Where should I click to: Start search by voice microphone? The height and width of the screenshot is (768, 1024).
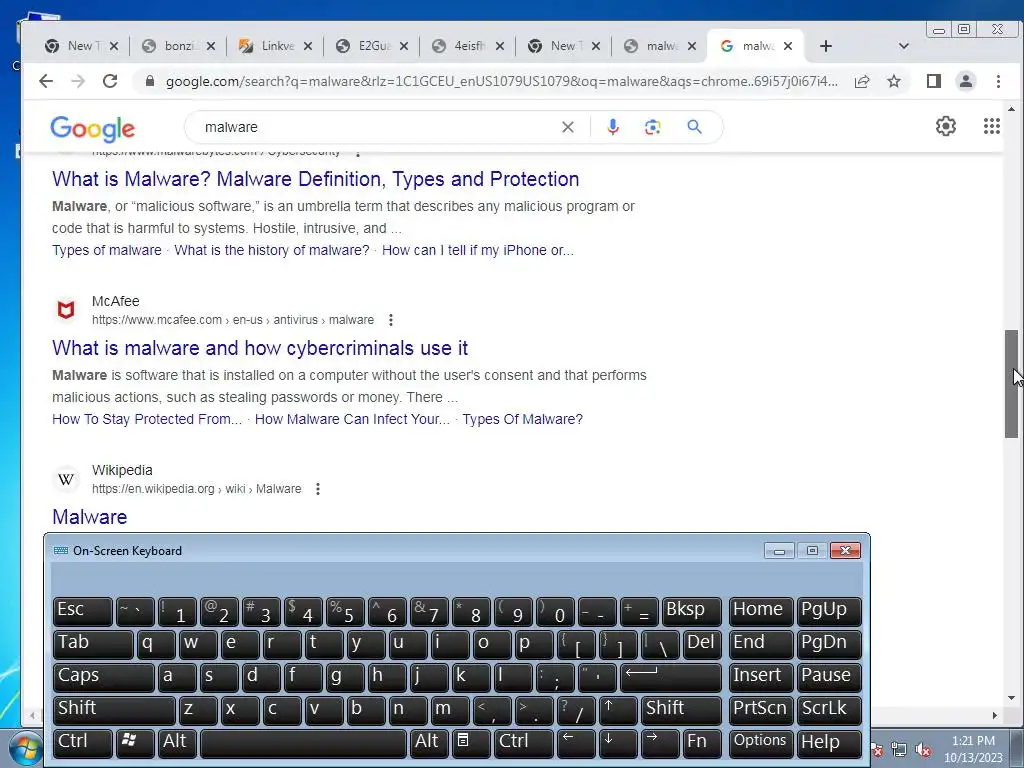(613, 127)
